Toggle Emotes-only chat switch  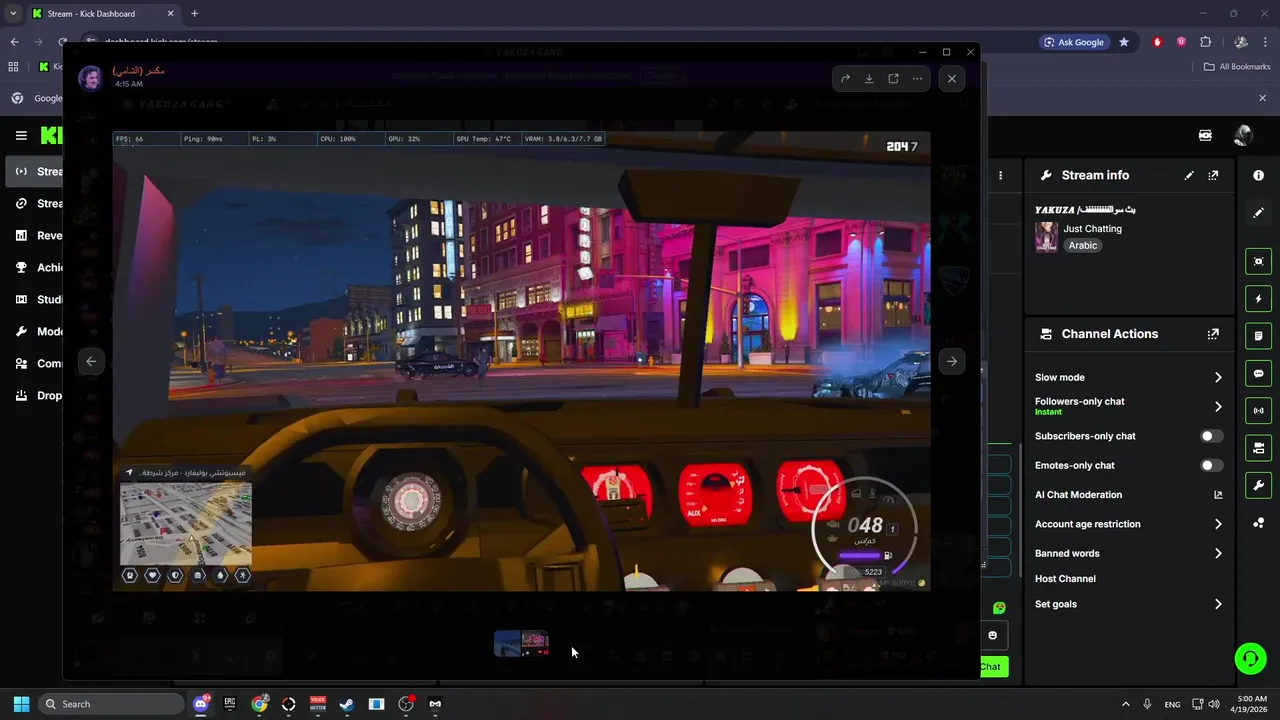[1211, 465]
